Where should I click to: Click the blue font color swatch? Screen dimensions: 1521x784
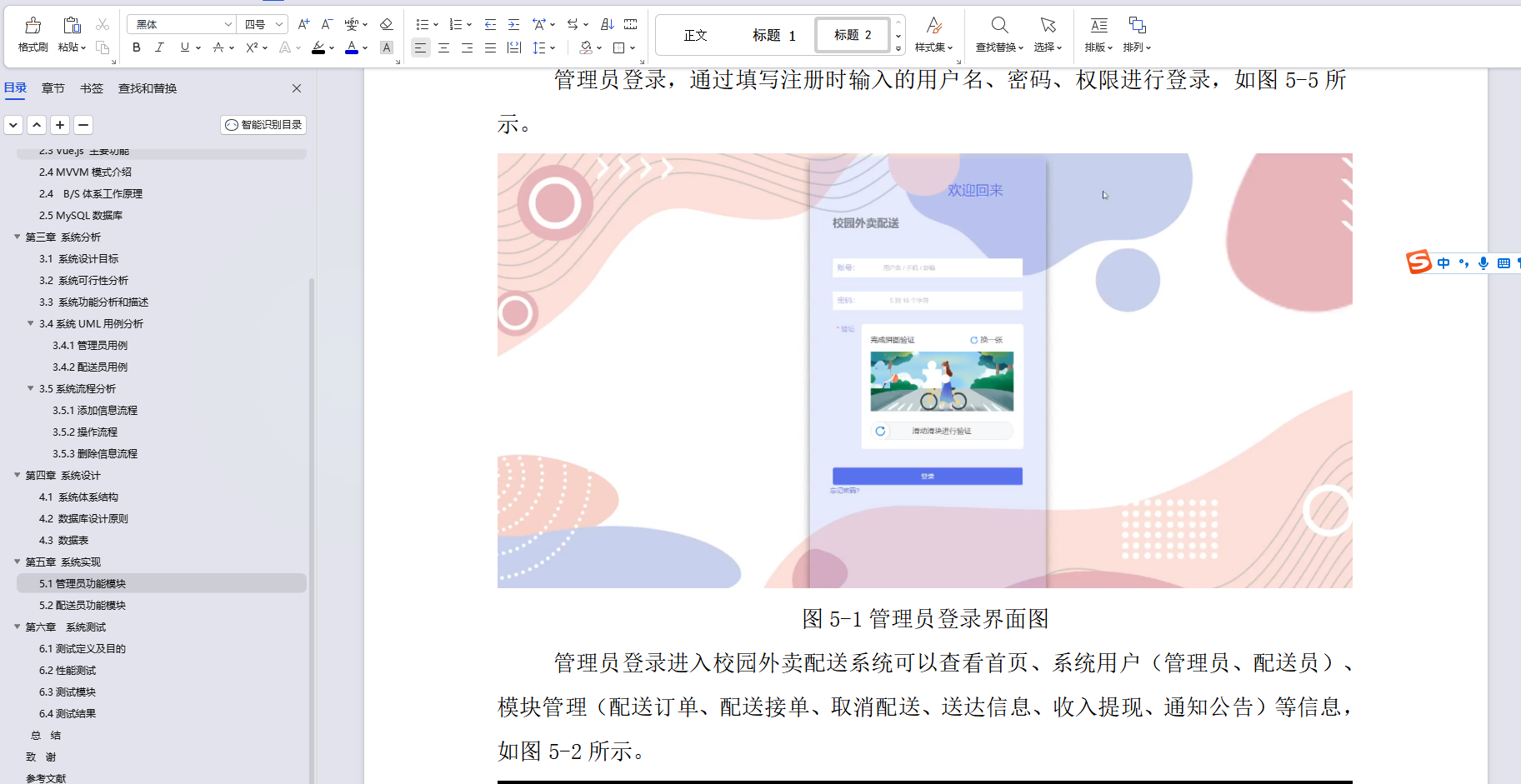click(352, 47)
